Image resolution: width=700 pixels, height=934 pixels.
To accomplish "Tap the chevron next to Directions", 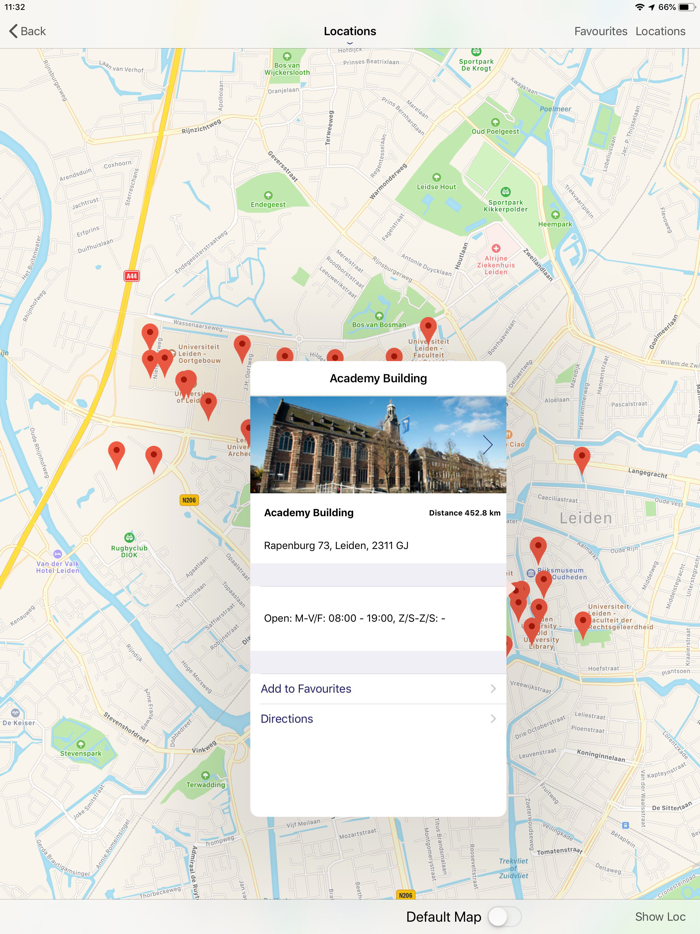I will (493, 719).
